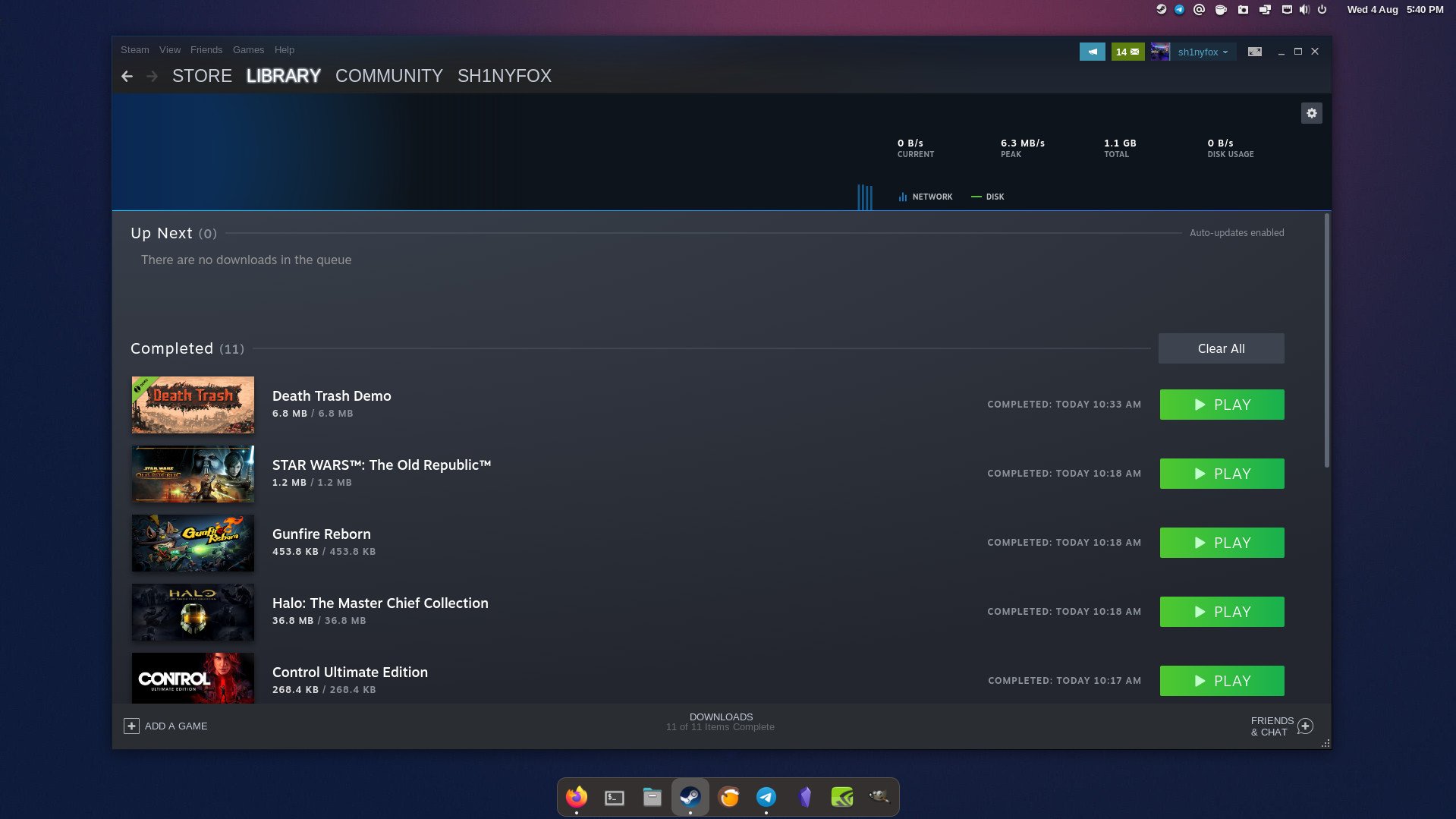
Task: Open the volume control in top panel
Action: click(1304, 10)
